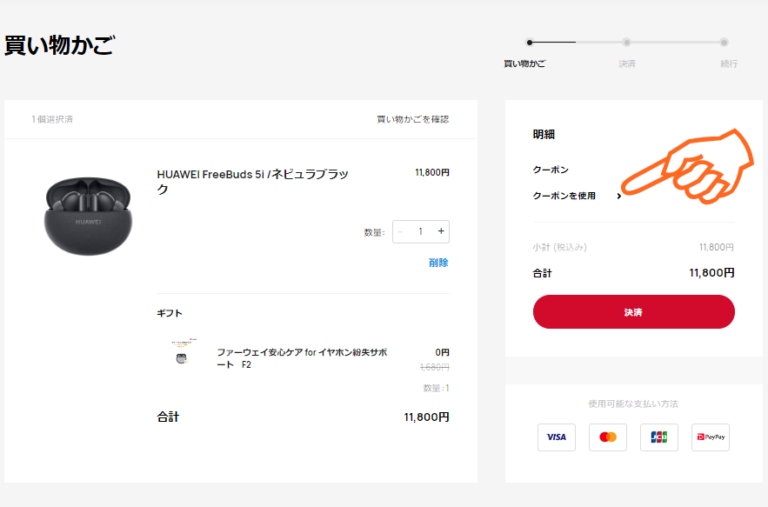Expand the クーポンを使用 chevron arrow
Screen dimensions: 768x507
(x=619, y=196)
